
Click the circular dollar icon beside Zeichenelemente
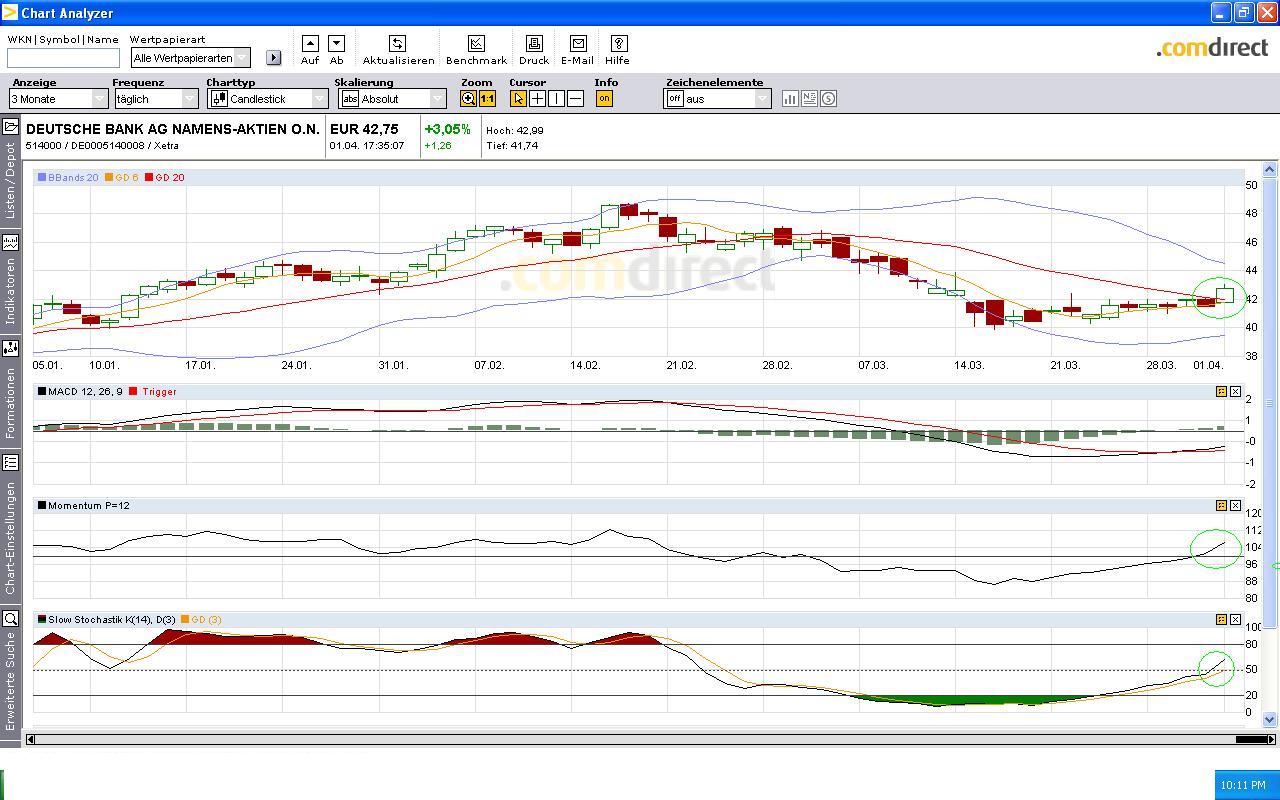(828, 98)
